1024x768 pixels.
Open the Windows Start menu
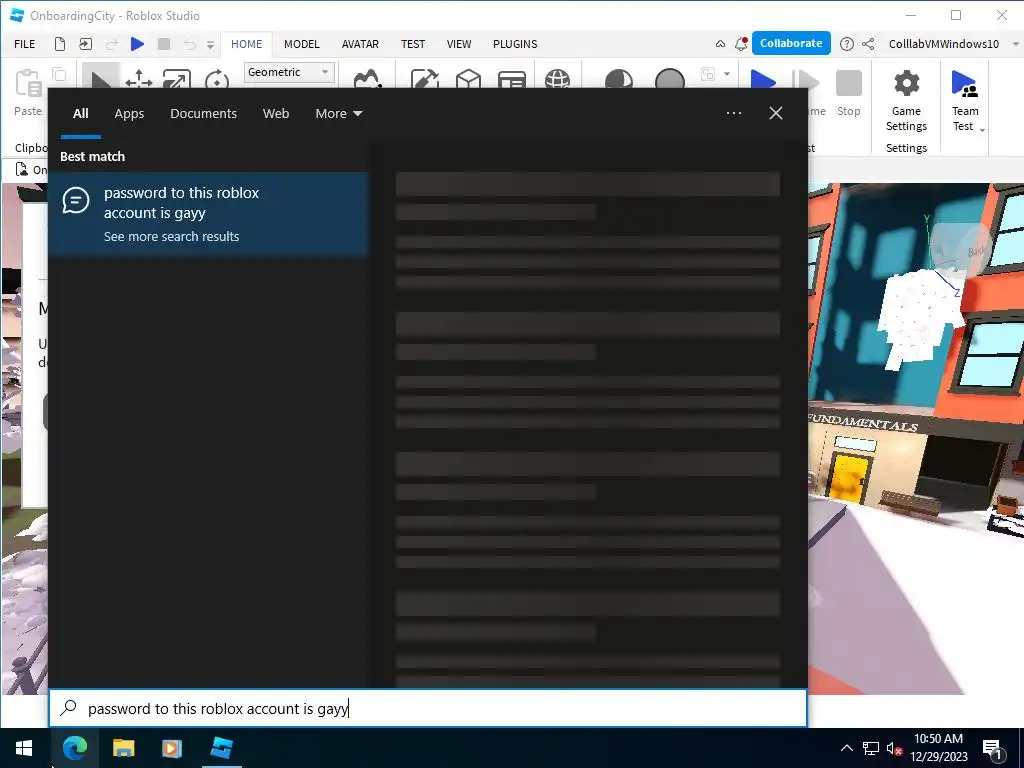[24, 748]
